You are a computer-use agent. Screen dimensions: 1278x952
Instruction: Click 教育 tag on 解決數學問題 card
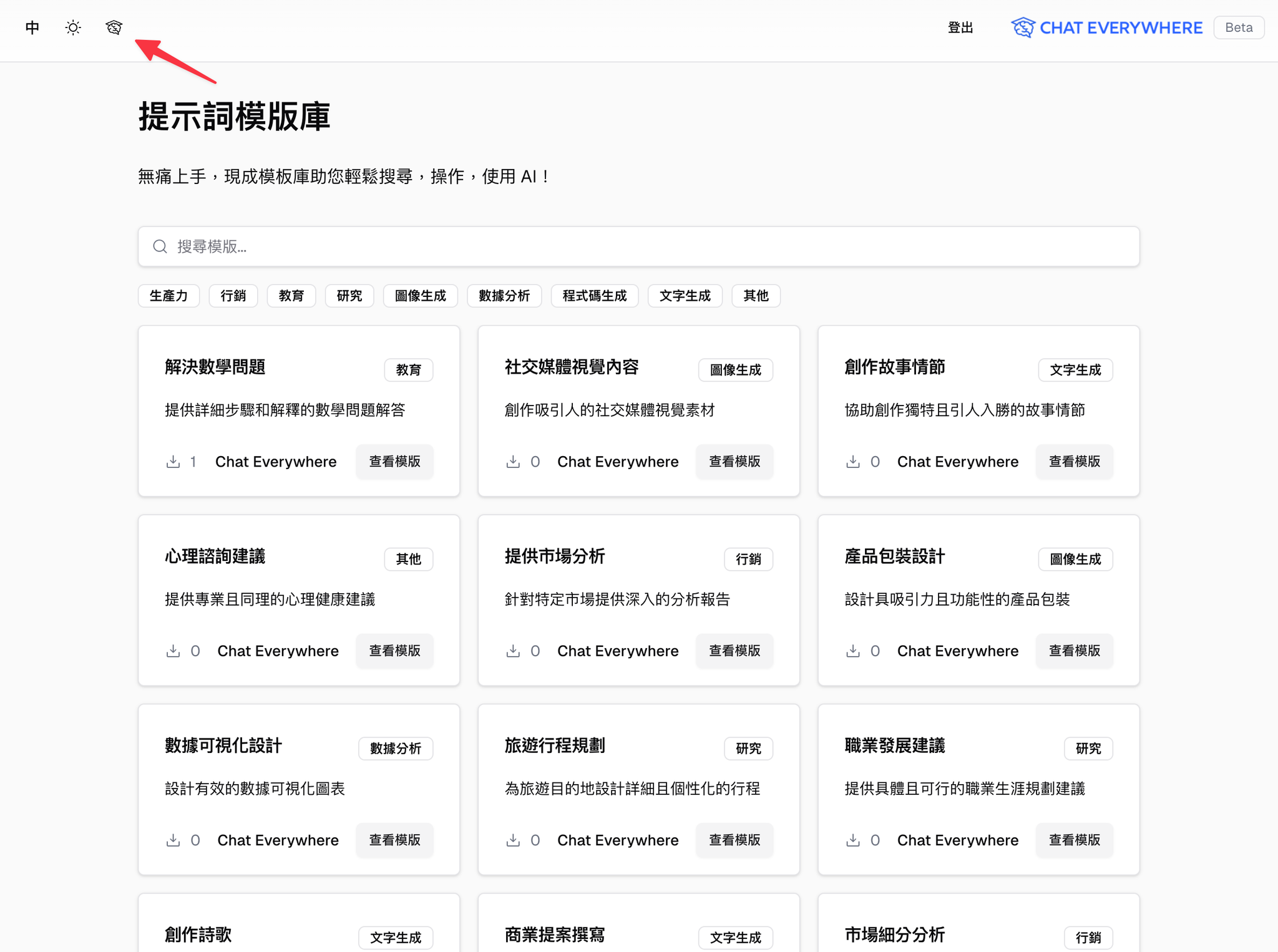(x=409, y=370)
